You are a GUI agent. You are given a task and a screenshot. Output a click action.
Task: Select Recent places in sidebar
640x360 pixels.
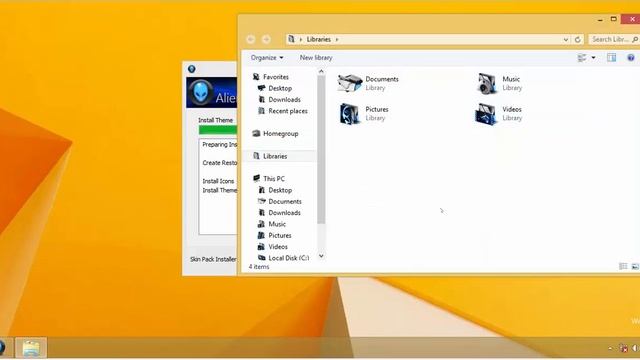pyautogui.click(x=288, y=111)
